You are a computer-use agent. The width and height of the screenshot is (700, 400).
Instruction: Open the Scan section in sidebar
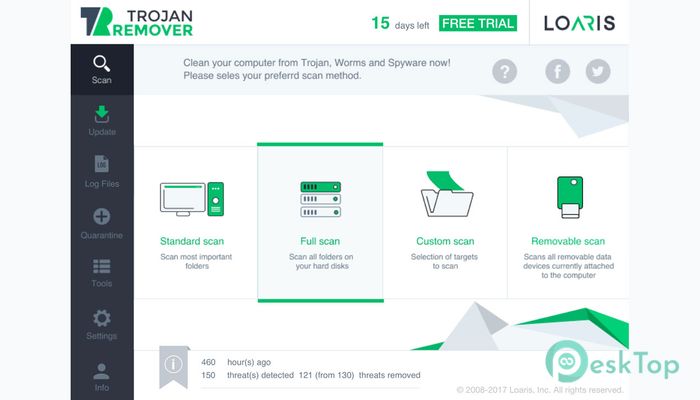click(102, 70)
